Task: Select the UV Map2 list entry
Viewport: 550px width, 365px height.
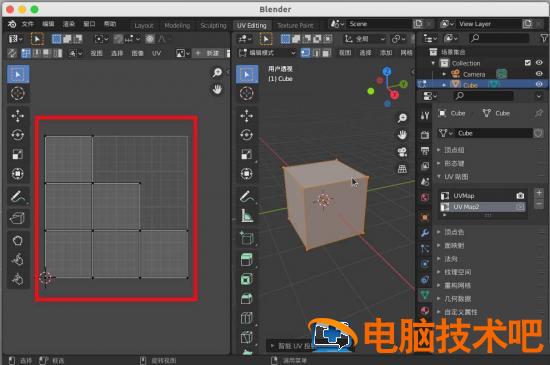Action: click(x=483, y=207)
